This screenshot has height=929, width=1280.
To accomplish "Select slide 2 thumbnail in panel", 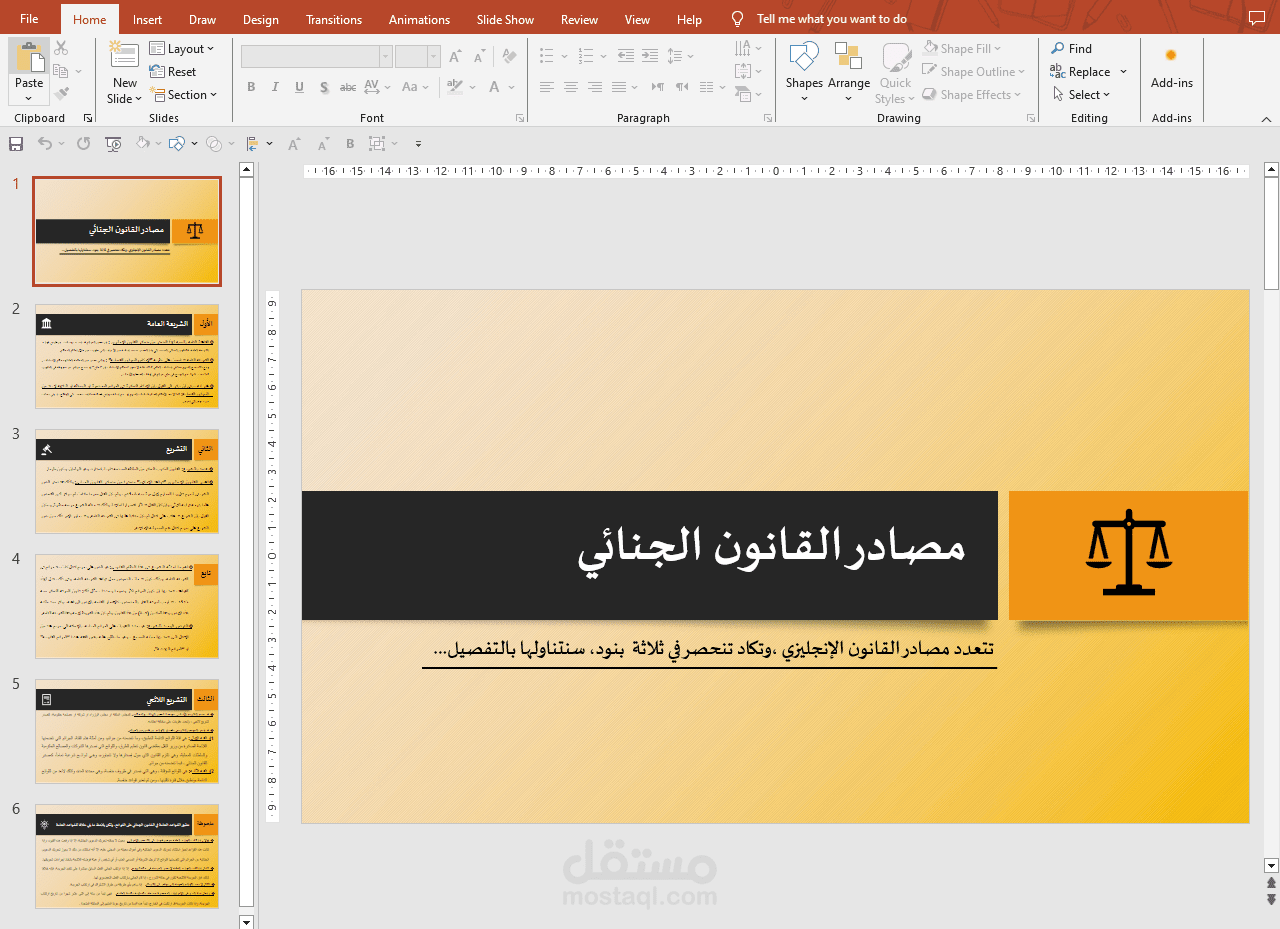I will [x=127, y=356].
